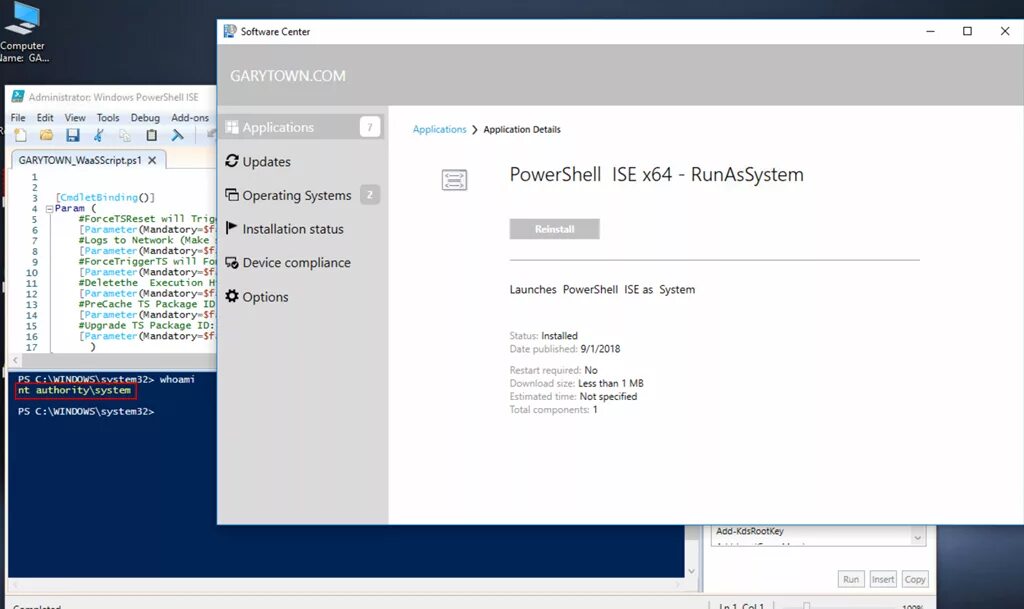This screenshot has height=609, width=1024.
Task: Open the View menu in PowerShell ISE
Action: pyautogui.click(x=74, y=117)
